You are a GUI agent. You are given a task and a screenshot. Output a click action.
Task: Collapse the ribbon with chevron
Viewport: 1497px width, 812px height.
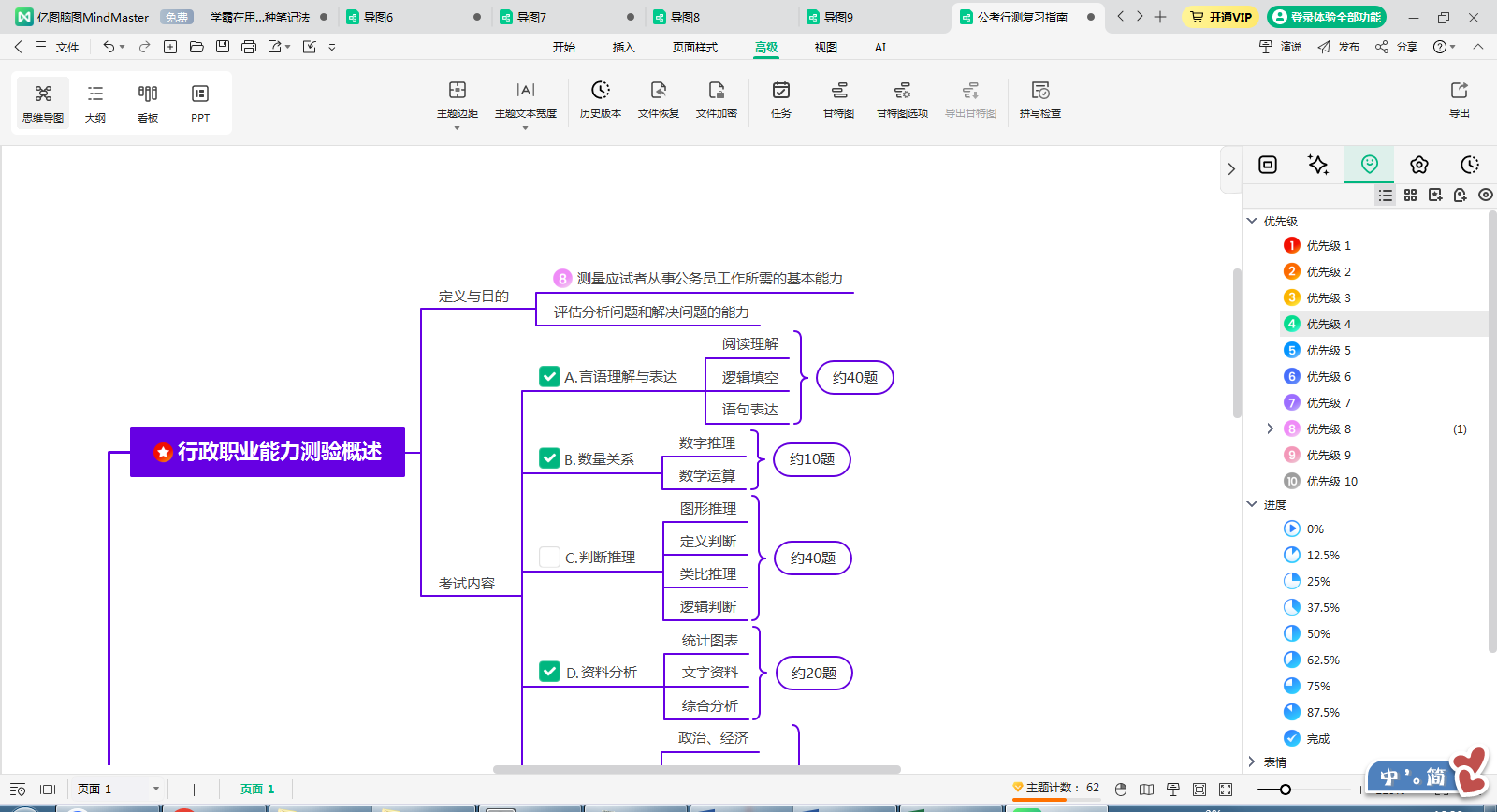(x=1478, y=47)
